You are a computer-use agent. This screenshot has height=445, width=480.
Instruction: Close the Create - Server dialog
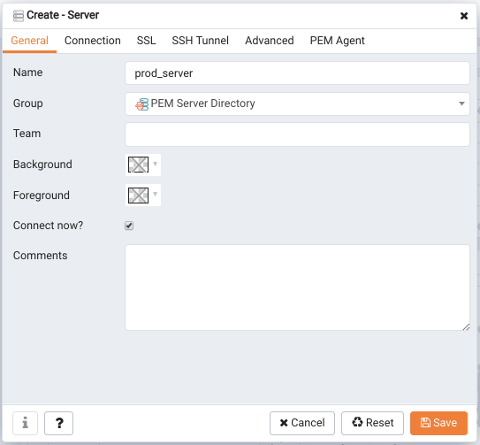point(464,16)
